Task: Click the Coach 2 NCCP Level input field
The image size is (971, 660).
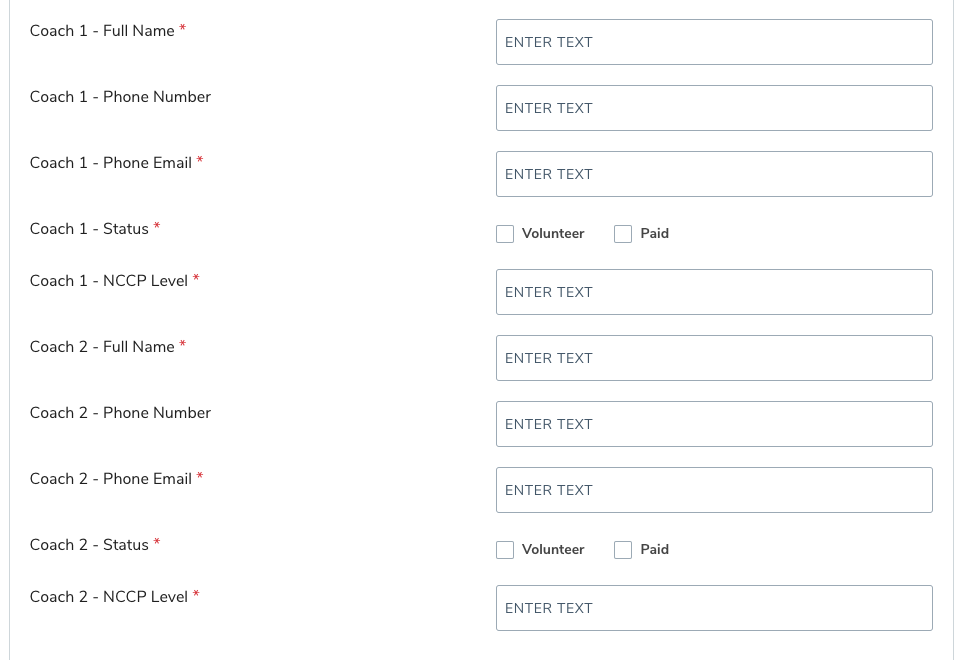Action: pos(714,608)
